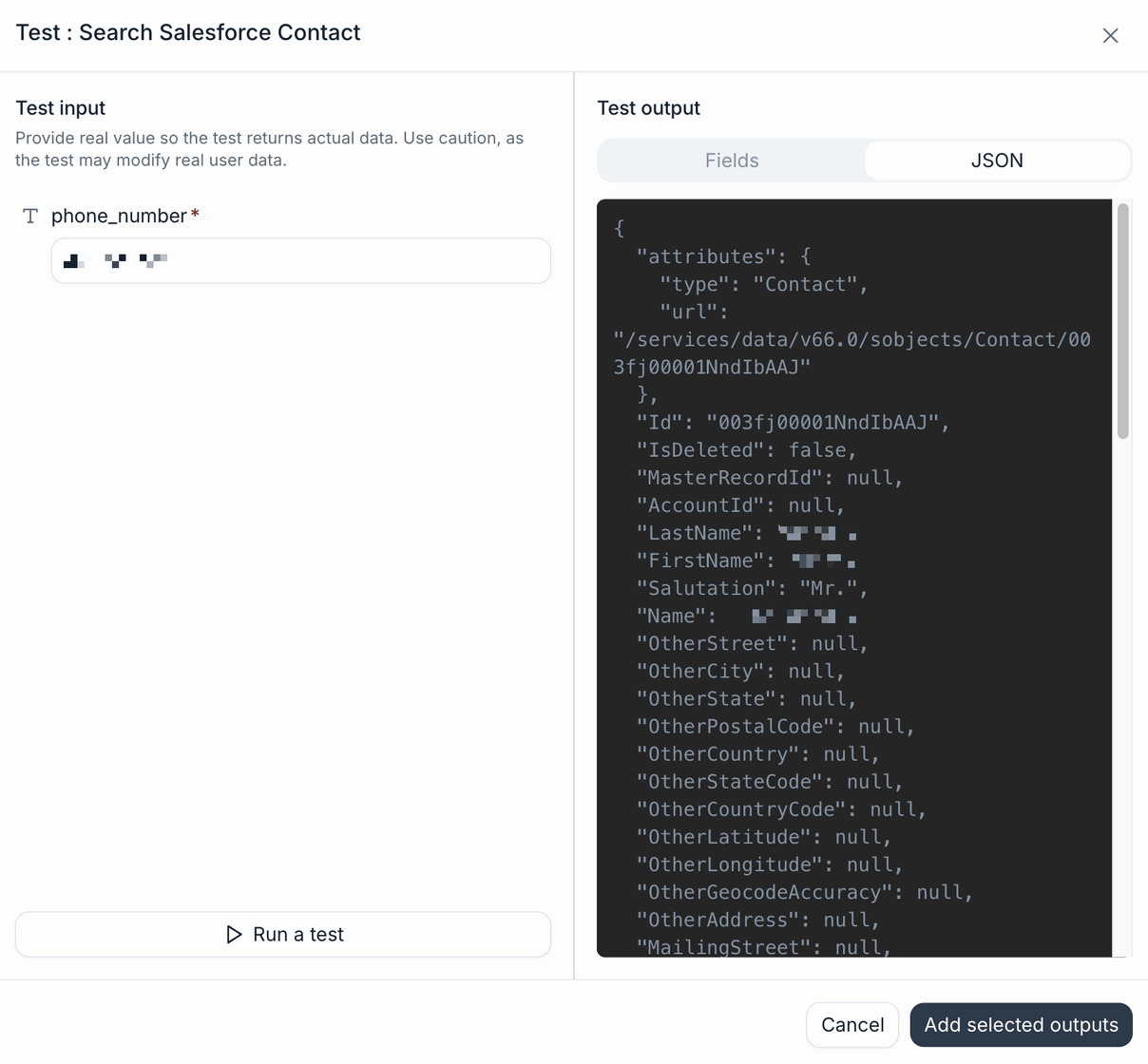Click the "OtherCountryCode": null line
This screenshot has width=1148, height=1064.
[781, 808]
